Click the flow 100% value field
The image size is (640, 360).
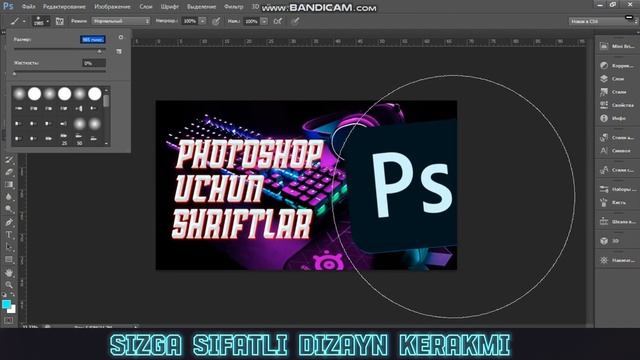[252, 21]
